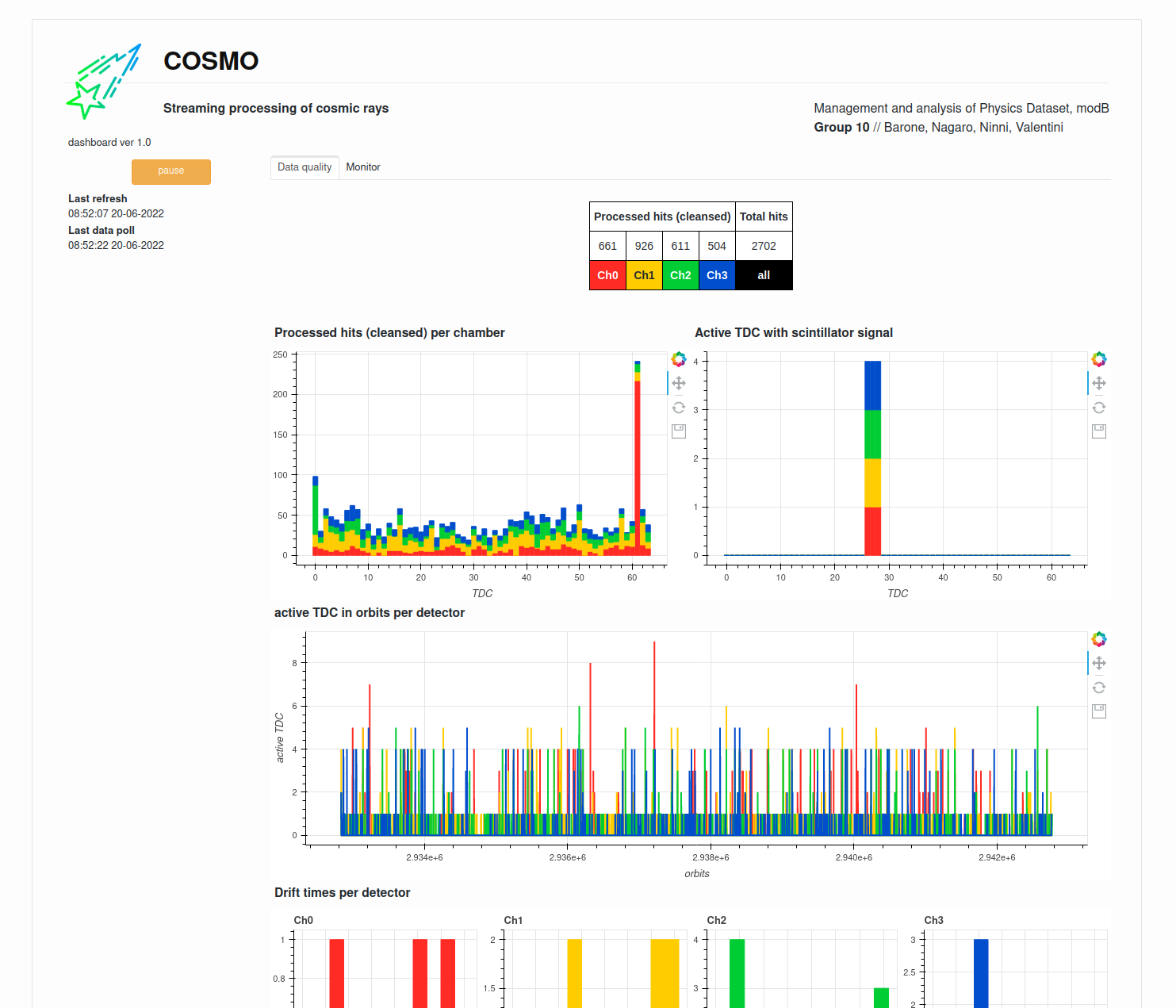Click 'Streaming processing of cosmic rays' subtitle
This screenshot has width=1176, height=1008.
point(276,108)
